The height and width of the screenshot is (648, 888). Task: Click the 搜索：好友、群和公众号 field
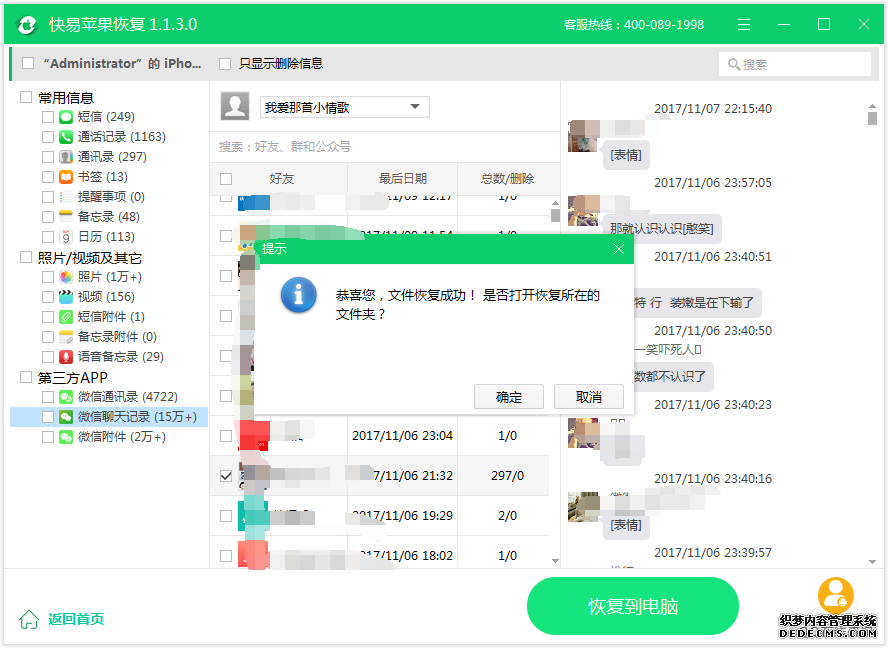[385, 147]
